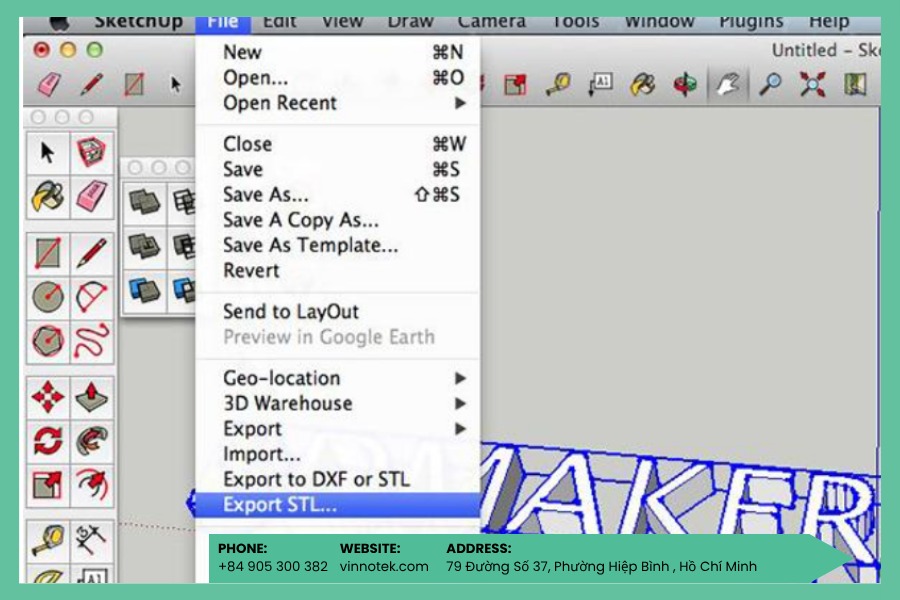Open the Draw menu
900x600 pixels.
coord(410,23)
